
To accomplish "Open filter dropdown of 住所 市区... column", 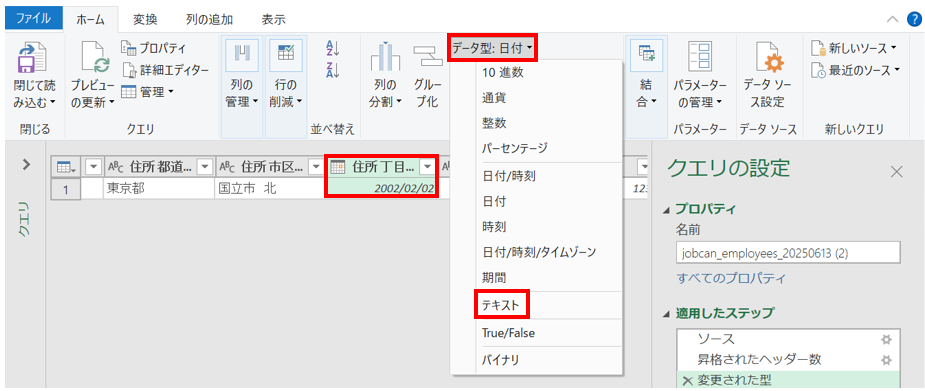I will (x=316, y=168).
